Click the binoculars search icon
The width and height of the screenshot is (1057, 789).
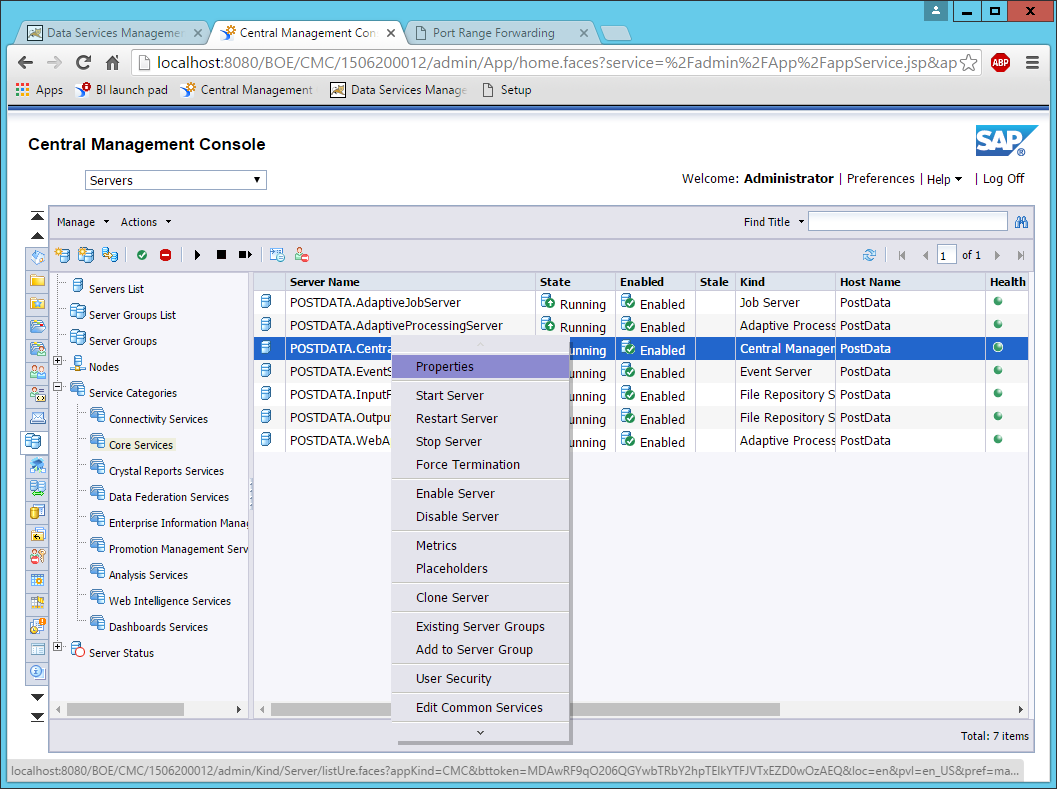[x=1021, y=222]
